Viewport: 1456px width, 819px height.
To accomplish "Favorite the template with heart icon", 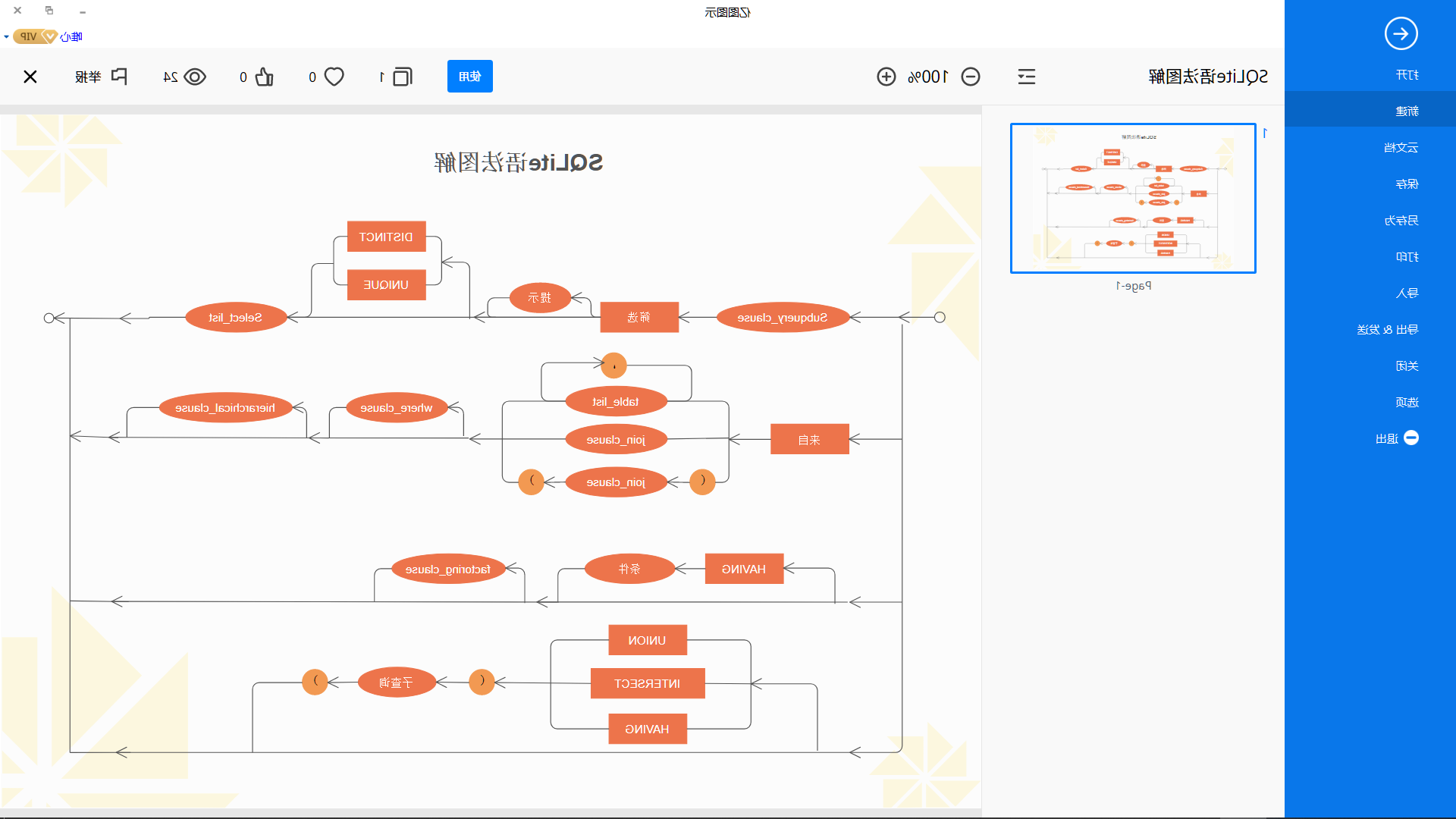I will [334, 77].
